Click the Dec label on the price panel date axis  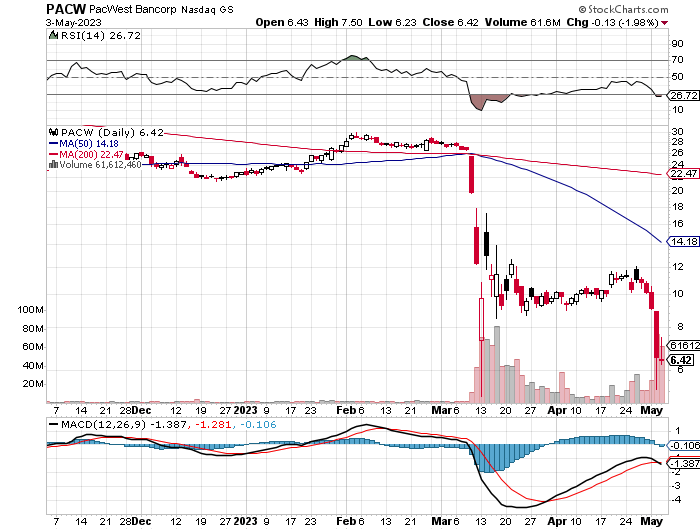pyautogui.click(x=142, y=410)
